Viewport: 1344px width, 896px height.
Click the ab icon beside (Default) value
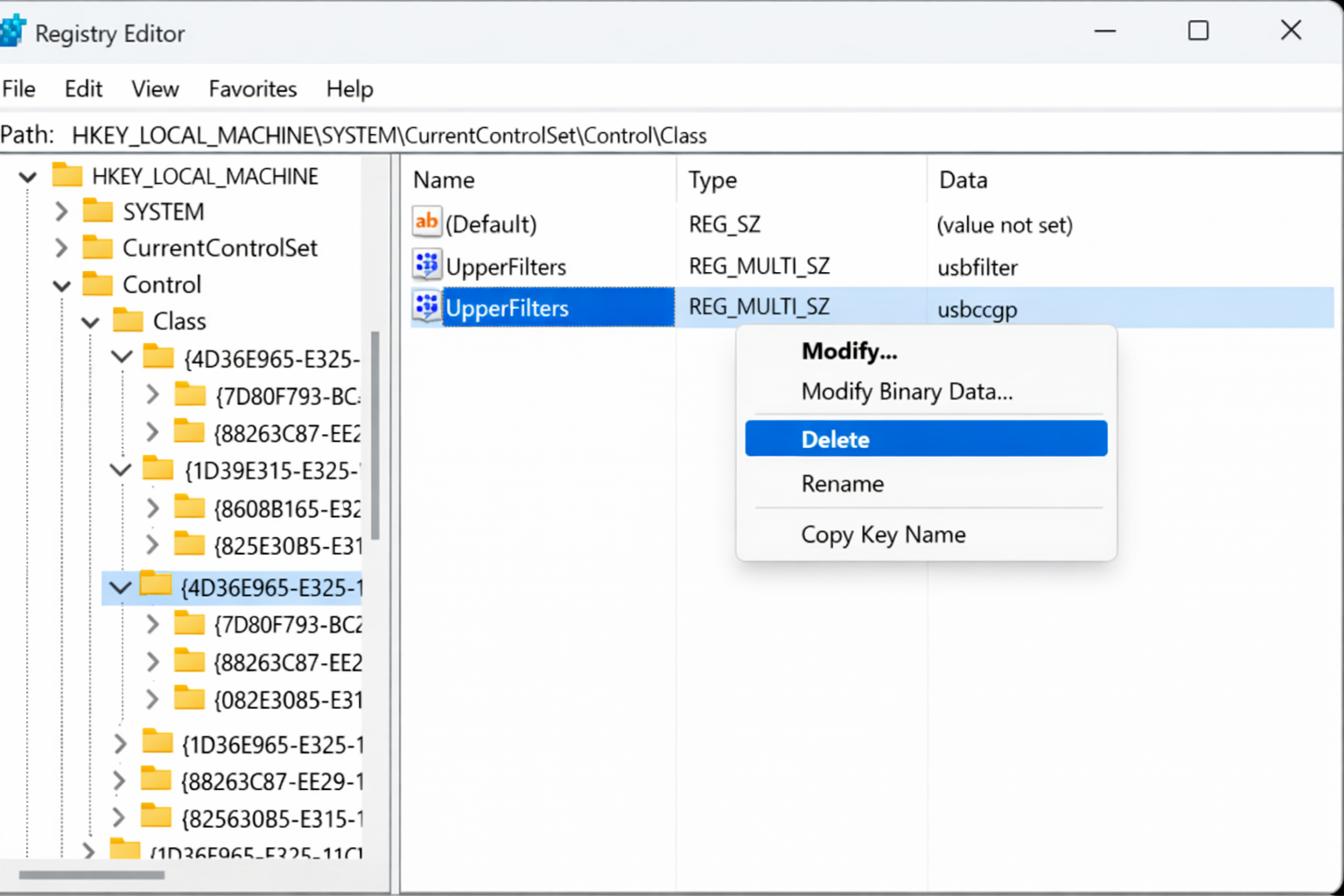pos(426,223)
